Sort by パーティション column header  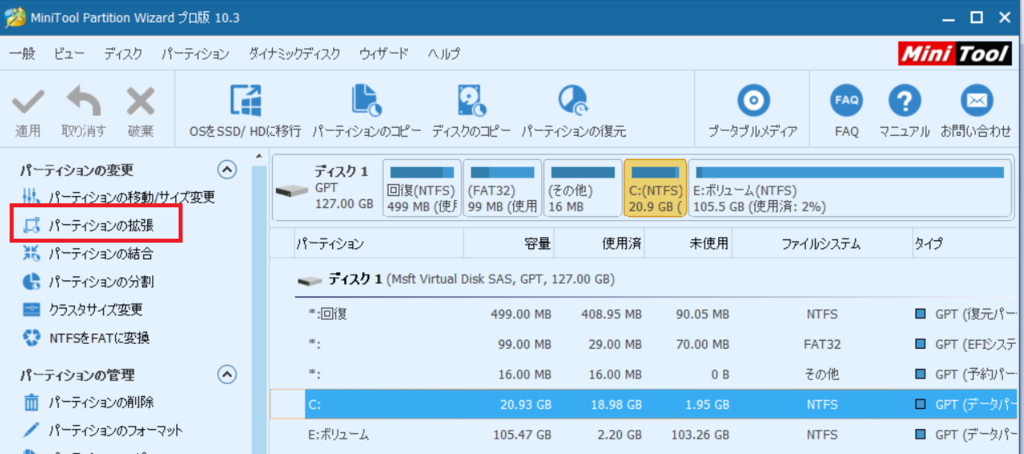(379, 244)
